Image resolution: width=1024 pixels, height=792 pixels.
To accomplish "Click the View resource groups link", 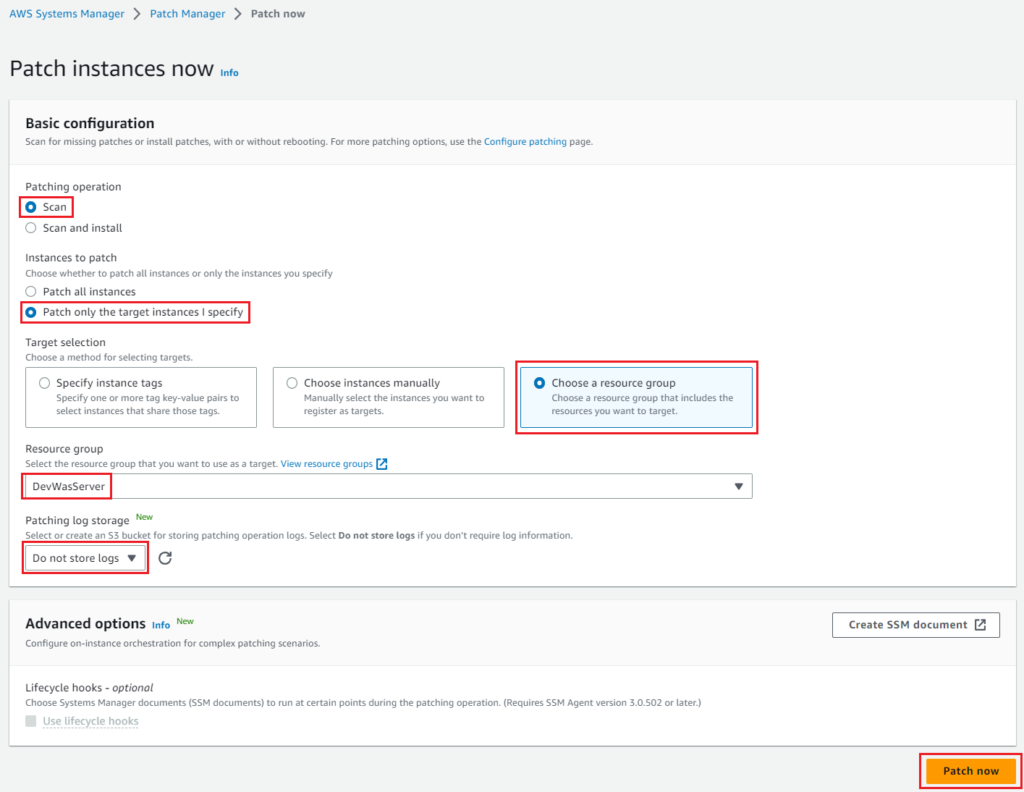I will click(326, 464).
